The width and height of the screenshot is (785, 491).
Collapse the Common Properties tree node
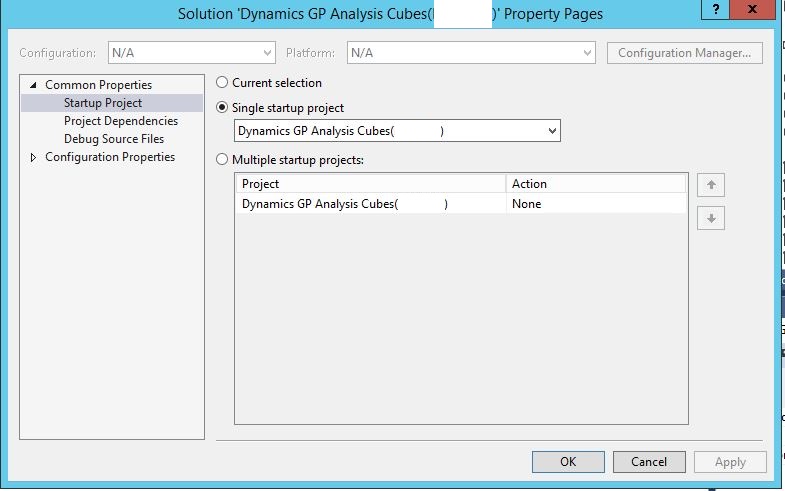(33, 85)
